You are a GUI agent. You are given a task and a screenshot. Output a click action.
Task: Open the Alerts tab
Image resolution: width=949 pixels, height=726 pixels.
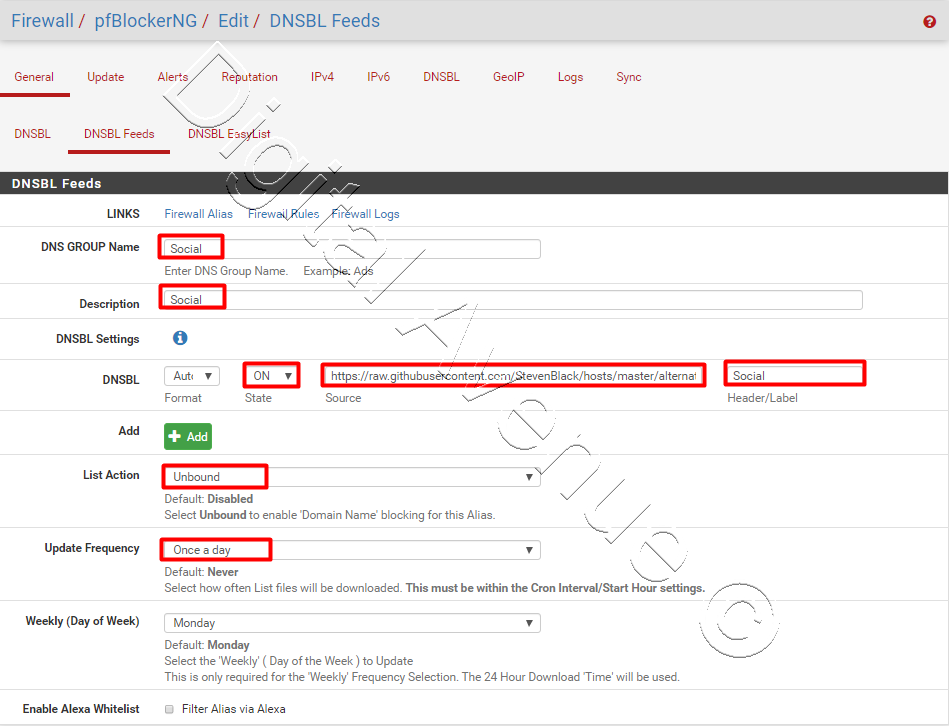point(172,76)
